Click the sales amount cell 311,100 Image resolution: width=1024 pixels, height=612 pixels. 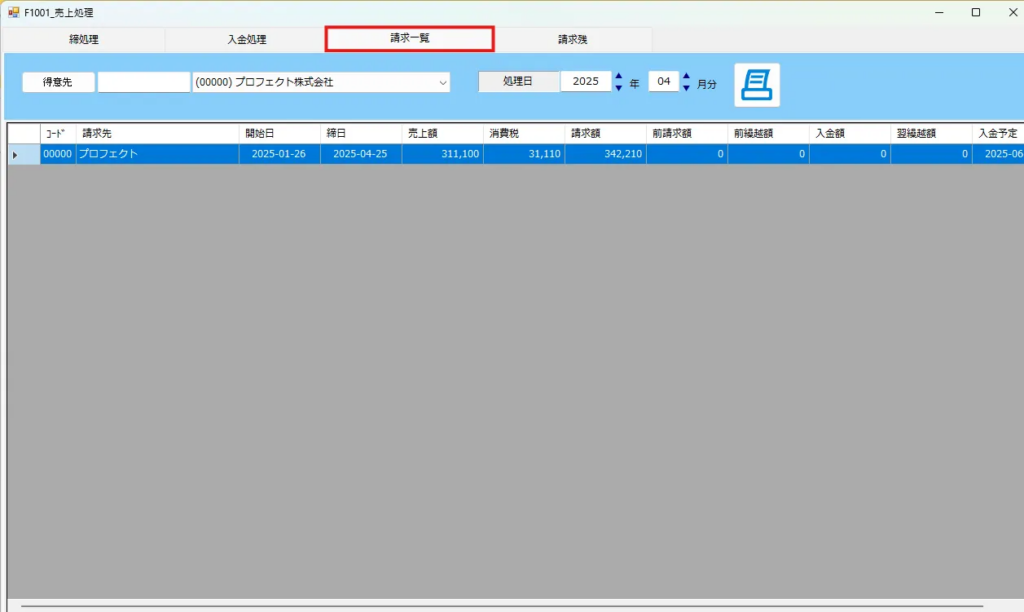click(x=443, y=154)
